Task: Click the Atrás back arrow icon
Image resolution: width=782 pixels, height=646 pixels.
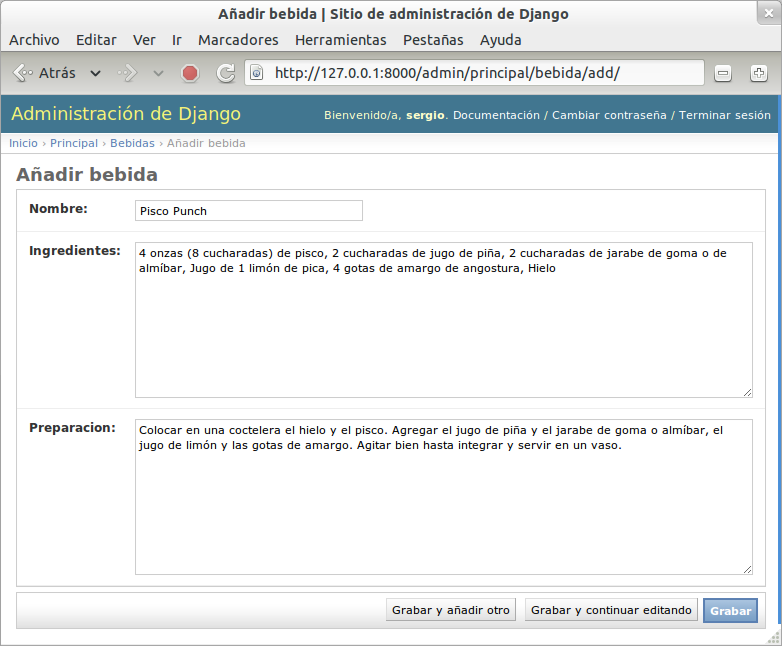Action: 22,73
